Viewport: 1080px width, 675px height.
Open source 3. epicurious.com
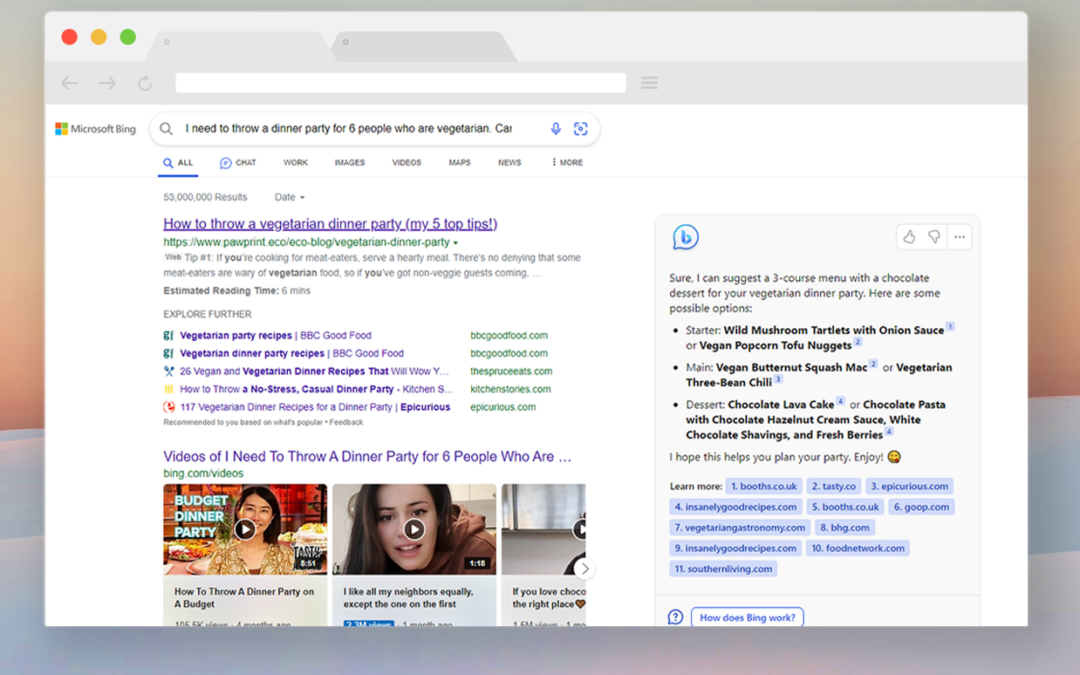(909, 486)
